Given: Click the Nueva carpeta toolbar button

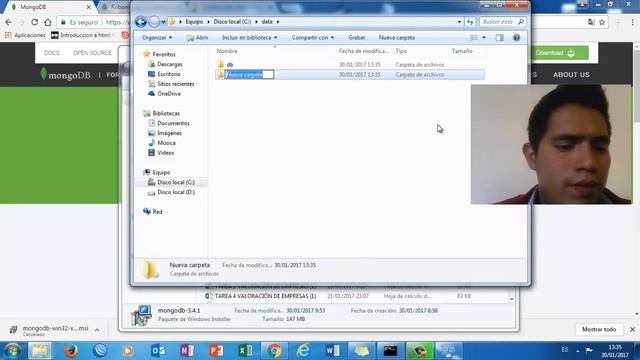Looking at the screenshot, I should tap(397, 38).
